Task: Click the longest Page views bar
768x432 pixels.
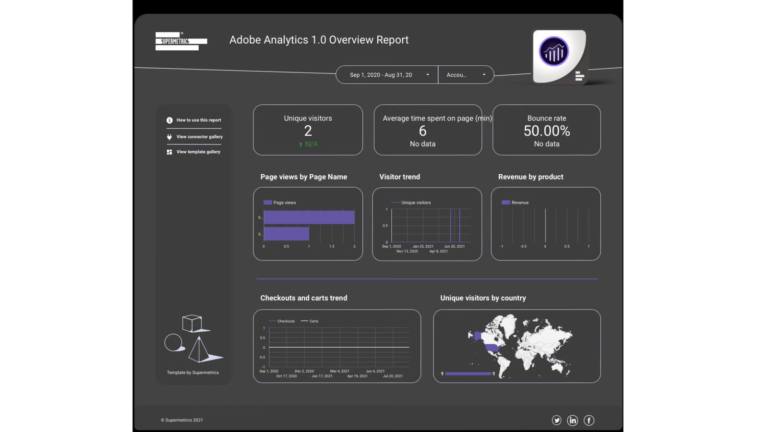Action: click(309, 217)
